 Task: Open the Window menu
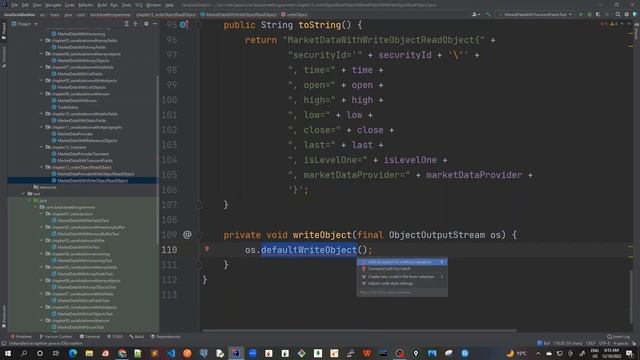(x=153, y=5)
